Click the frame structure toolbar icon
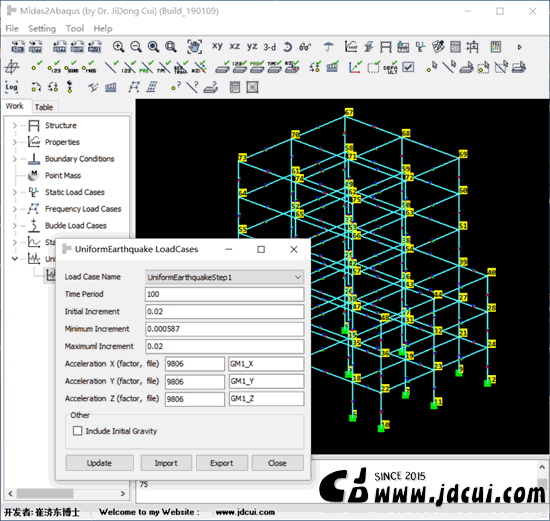This screenshot has width=550, height=521. [x=386, y=47]
